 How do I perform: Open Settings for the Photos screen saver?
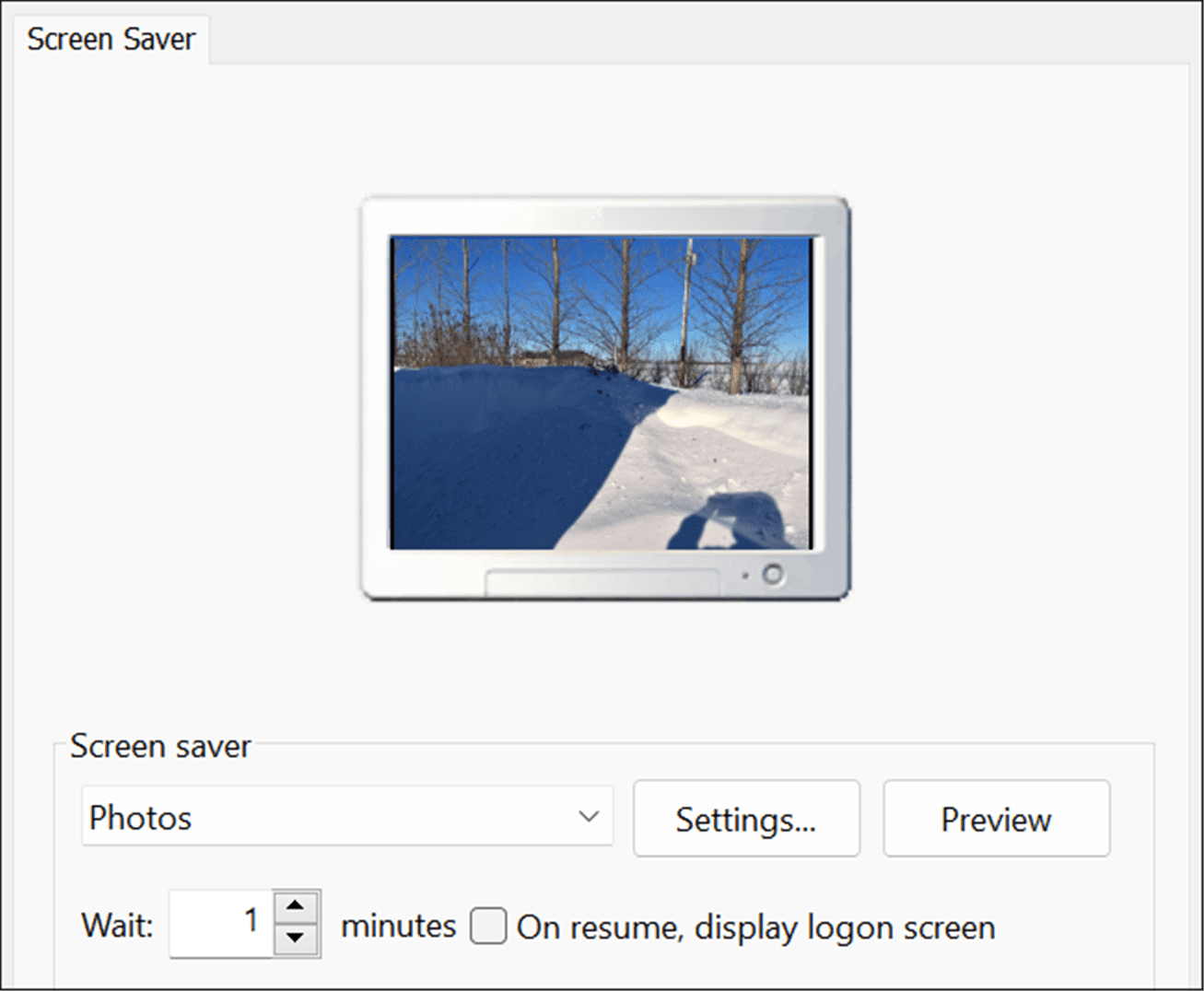746,819
